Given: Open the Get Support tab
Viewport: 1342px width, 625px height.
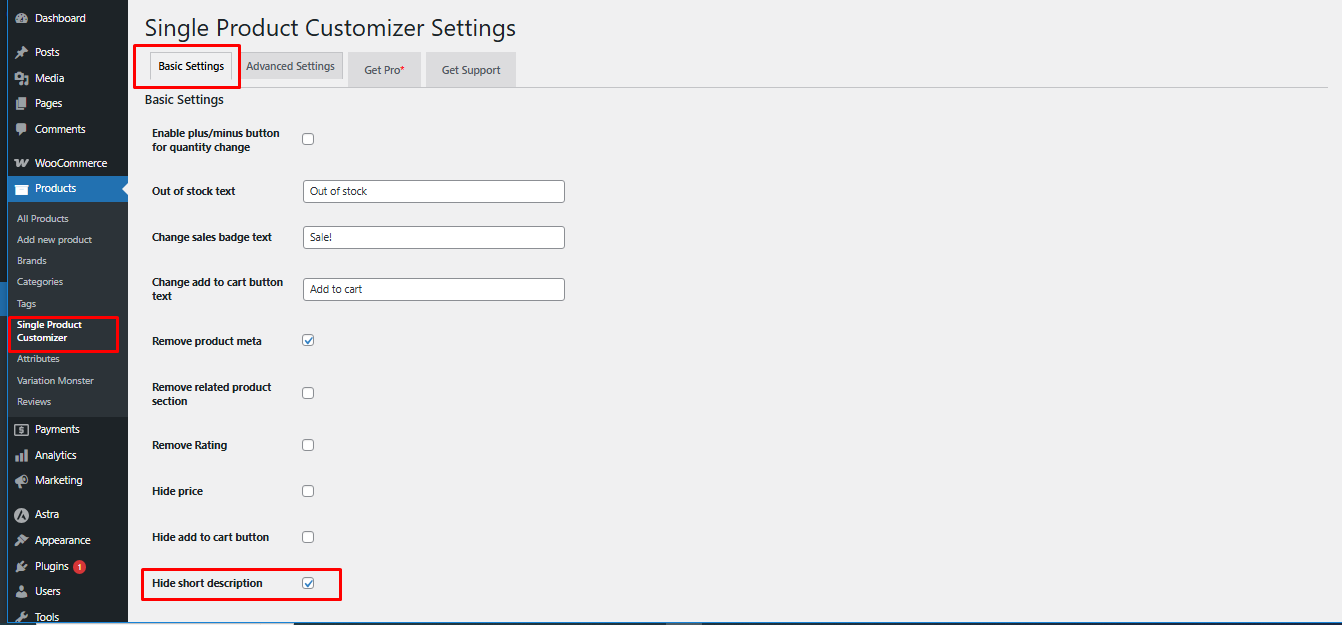Looking at the screenshot, I should (471, 70).
